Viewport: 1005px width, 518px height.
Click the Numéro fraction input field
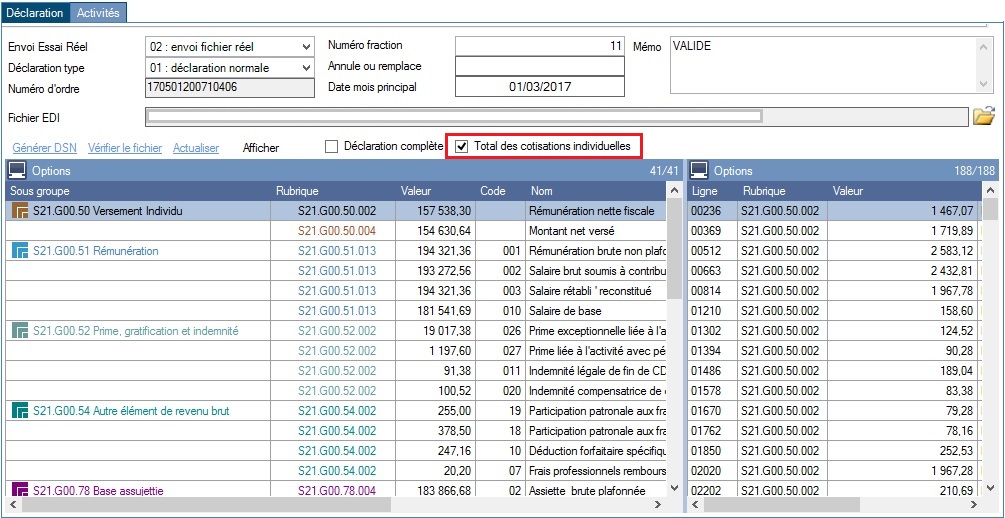click(x=540, y=46)
